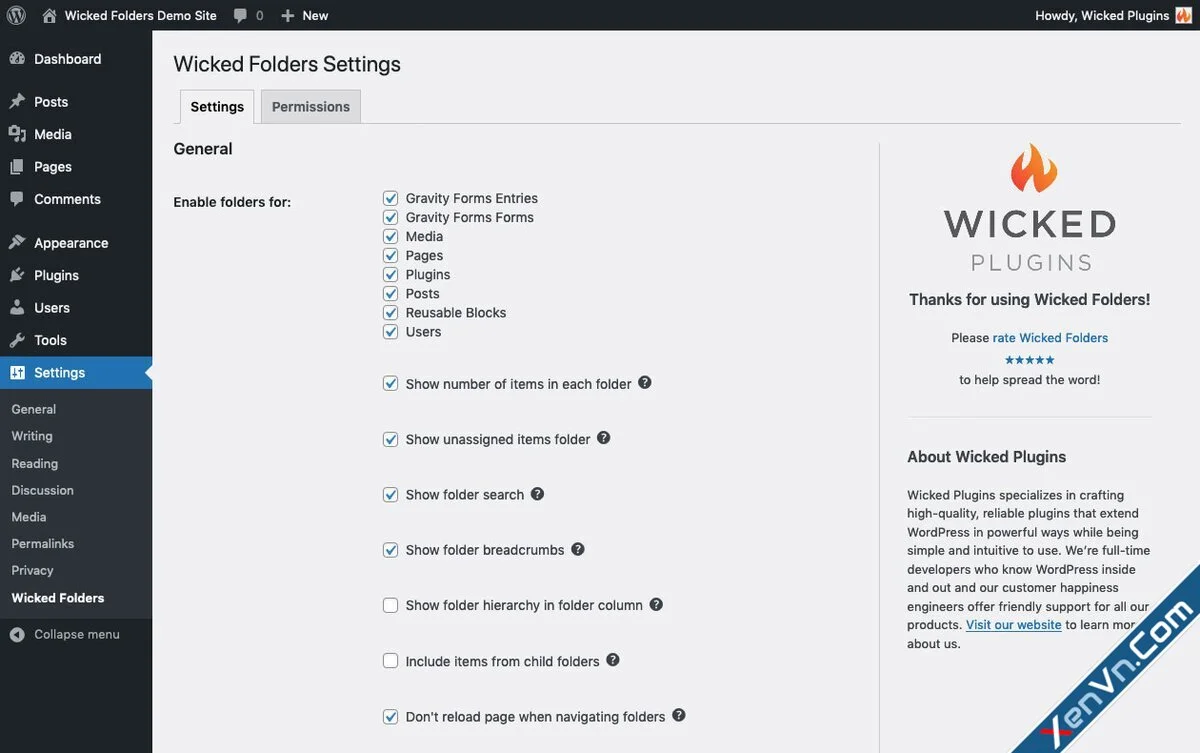Enable Show folder hierarchy in folder column
This screenshot has height=753, width=1200.
391,605
